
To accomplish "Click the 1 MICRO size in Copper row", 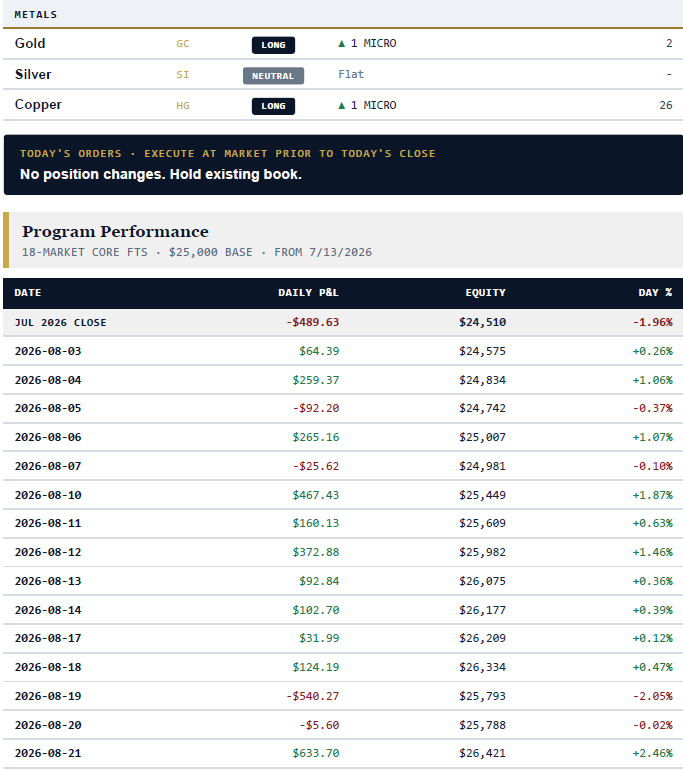I will pos(374,105).
